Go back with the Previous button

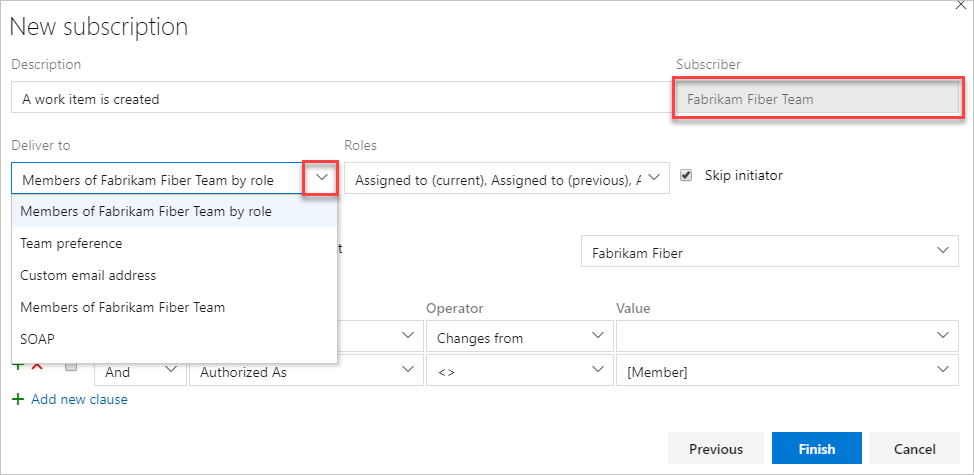click(x=715, y=449)
